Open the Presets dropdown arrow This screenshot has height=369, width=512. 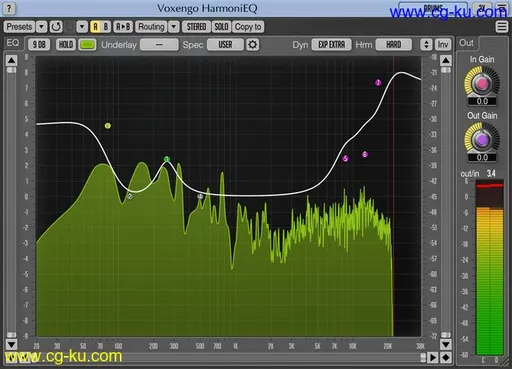(x=41, y=27)
